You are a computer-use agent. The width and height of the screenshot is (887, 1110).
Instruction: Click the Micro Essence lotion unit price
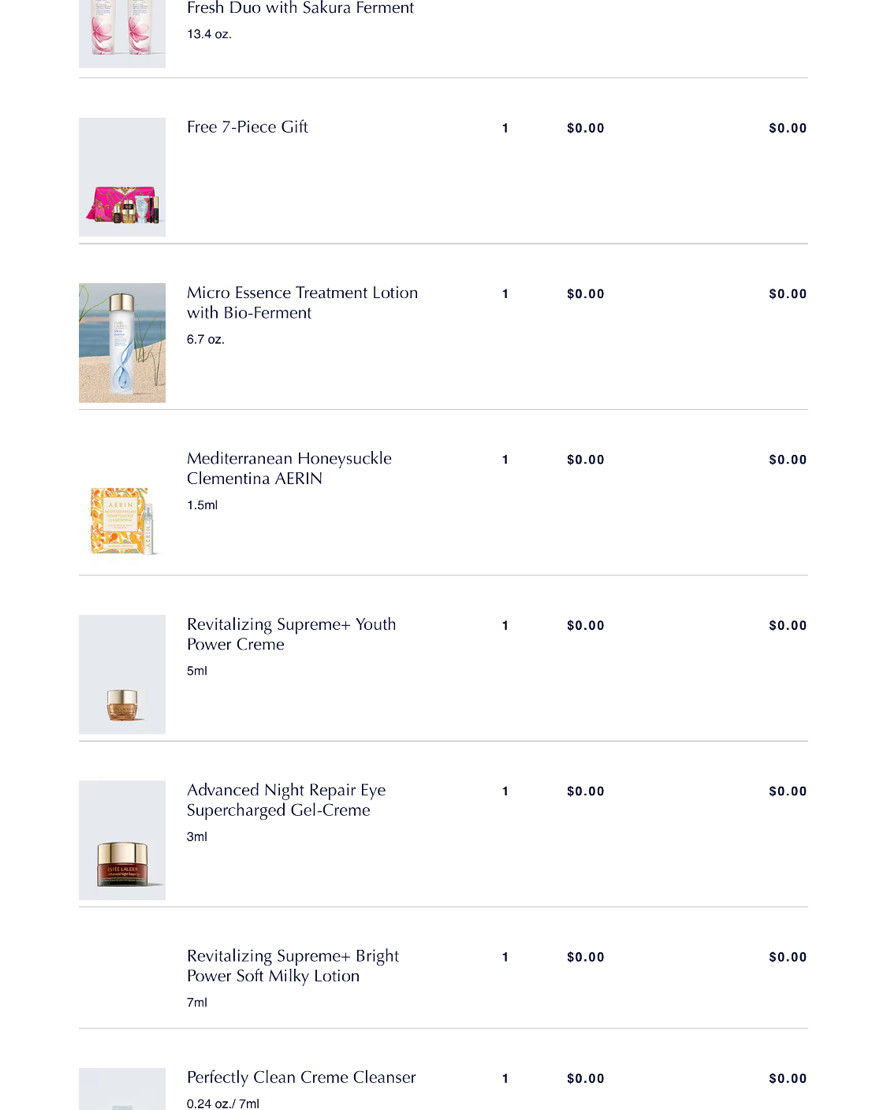[x=585, y=294]
